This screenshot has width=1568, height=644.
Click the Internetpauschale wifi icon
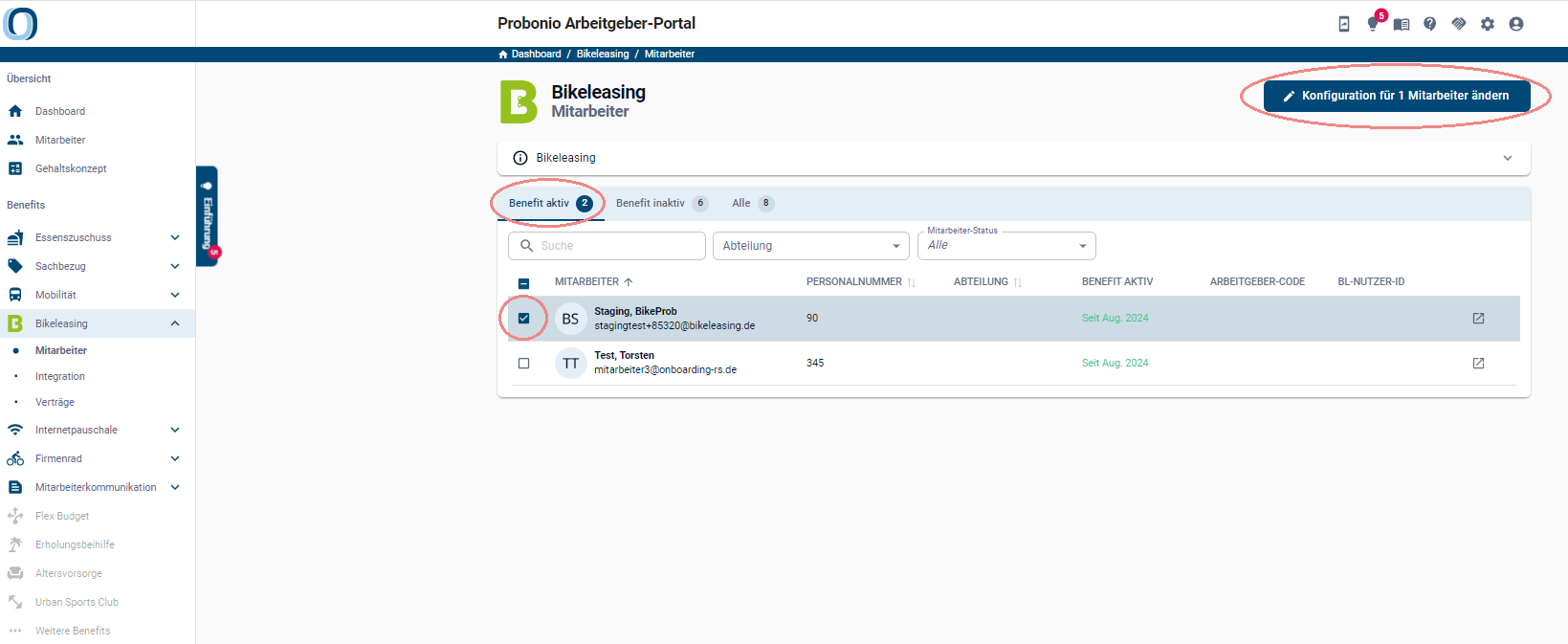click(15, 430)
